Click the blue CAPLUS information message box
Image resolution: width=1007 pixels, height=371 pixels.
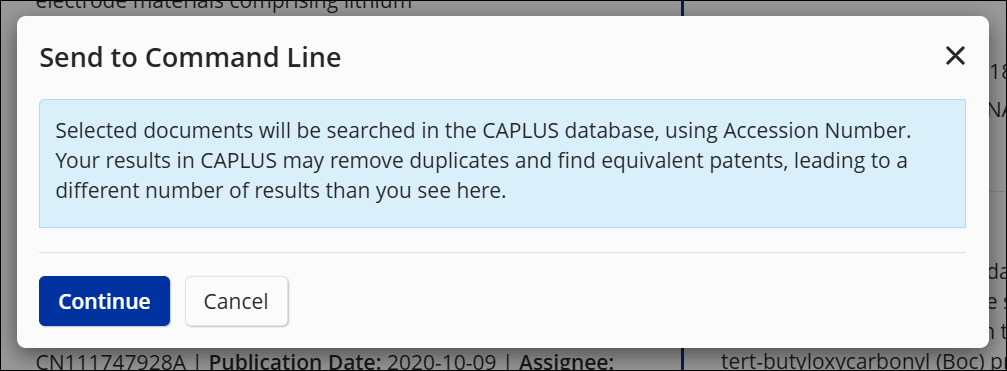(502, 163)
